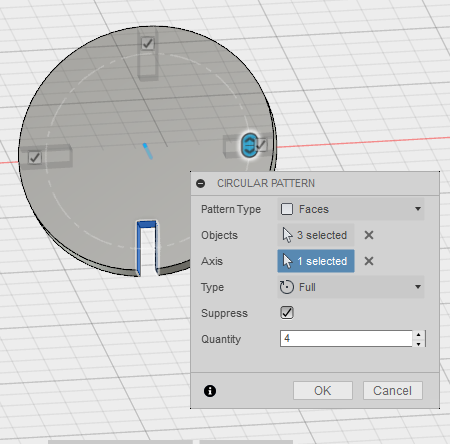
Task: Collapse the Circular Pattern dialog
Action: click(x=201, y=183)
